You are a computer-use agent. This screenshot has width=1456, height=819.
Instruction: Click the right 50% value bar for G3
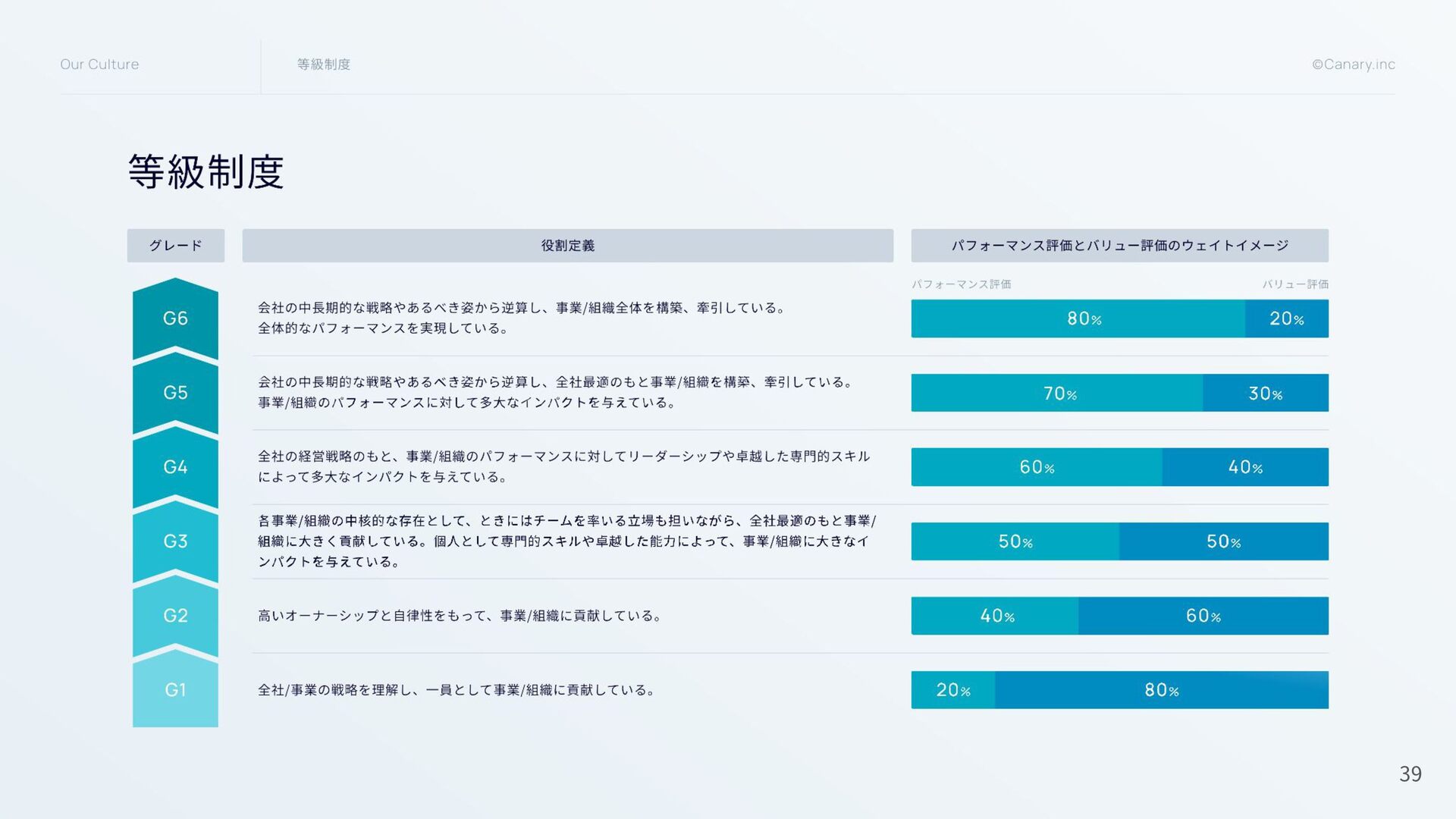(1223, 541)
